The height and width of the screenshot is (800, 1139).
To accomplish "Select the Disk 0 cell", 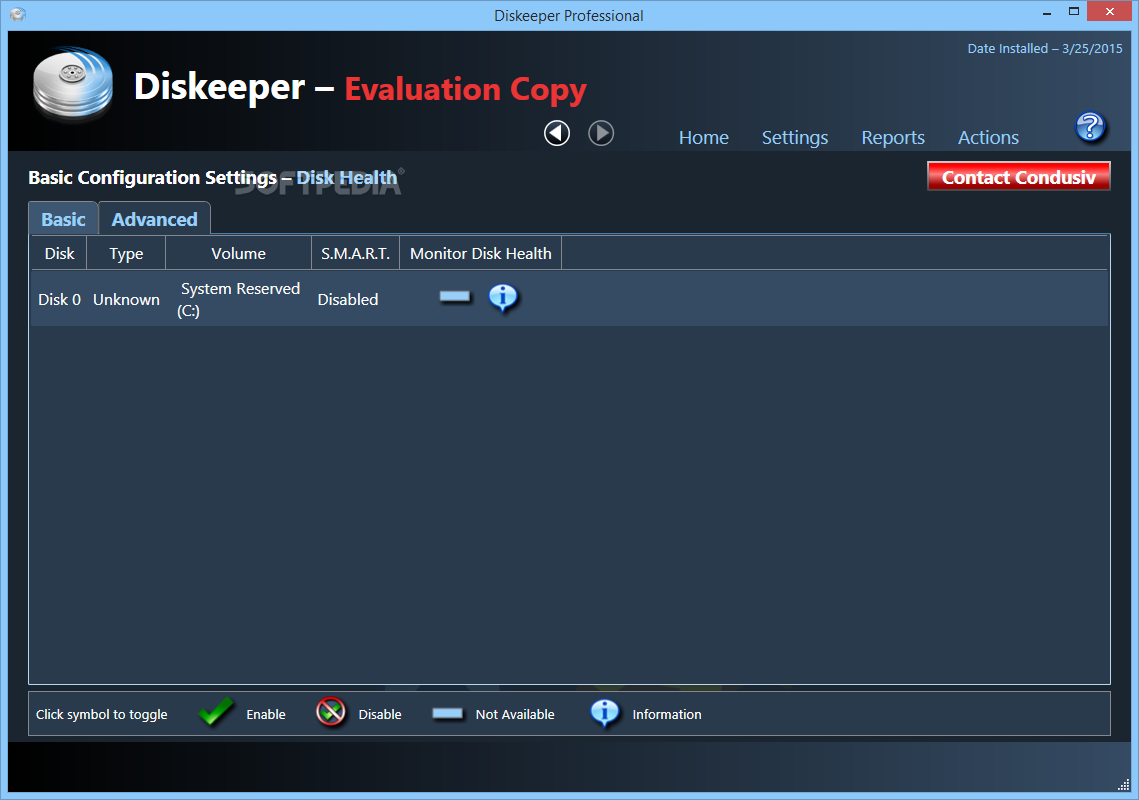I will tap(60, 299).
